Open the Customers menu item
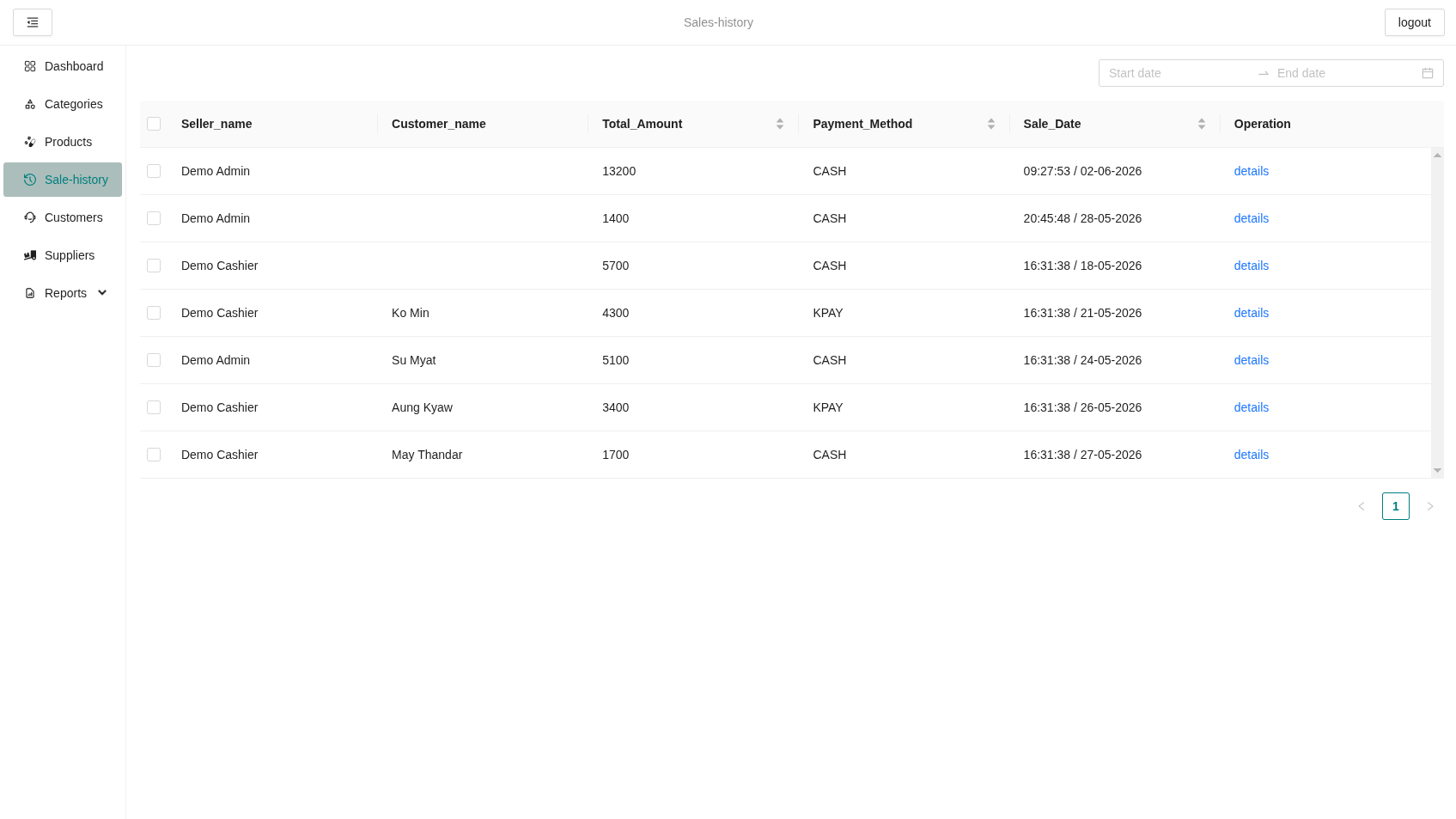The width and height of the screenshot is (1456, 819). click(x=63, y=217)
